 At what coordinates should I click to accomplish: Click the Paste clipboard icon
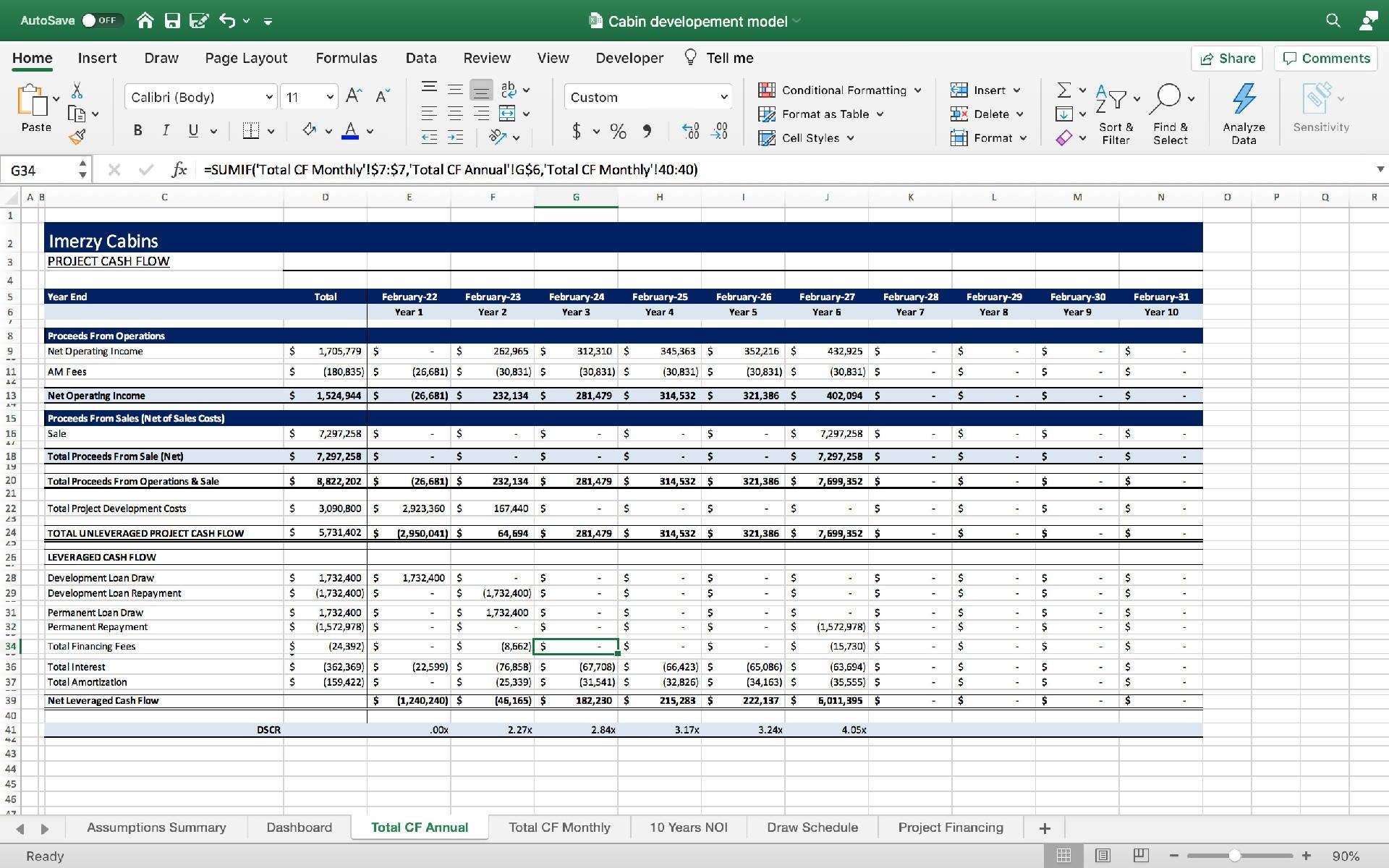[x=33, y=100]
